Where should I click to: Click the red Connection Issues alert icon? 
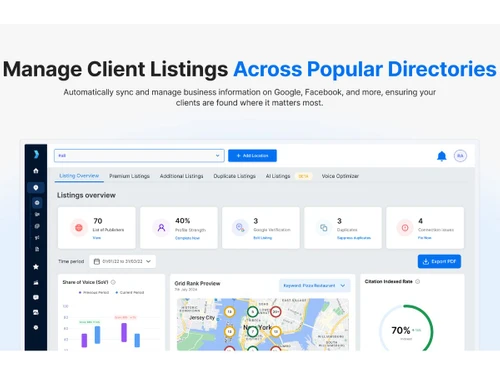tap(405, 228)
